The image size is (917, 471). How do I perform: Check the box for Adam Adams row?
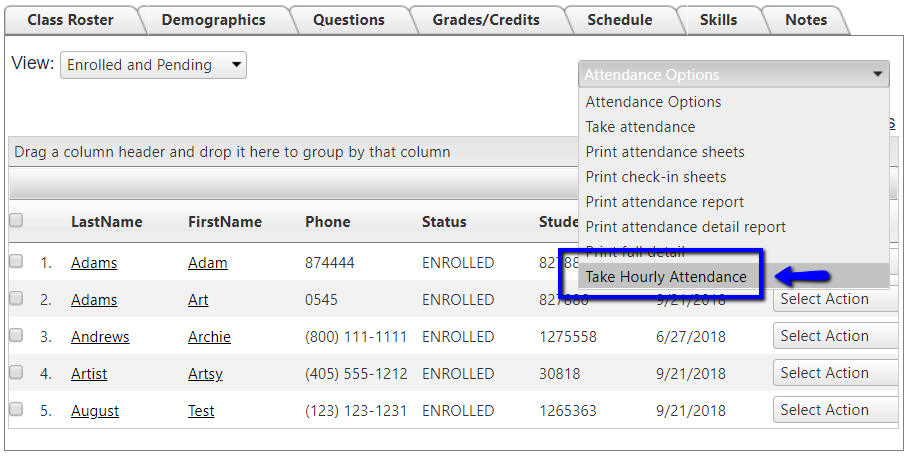[16, 262]
